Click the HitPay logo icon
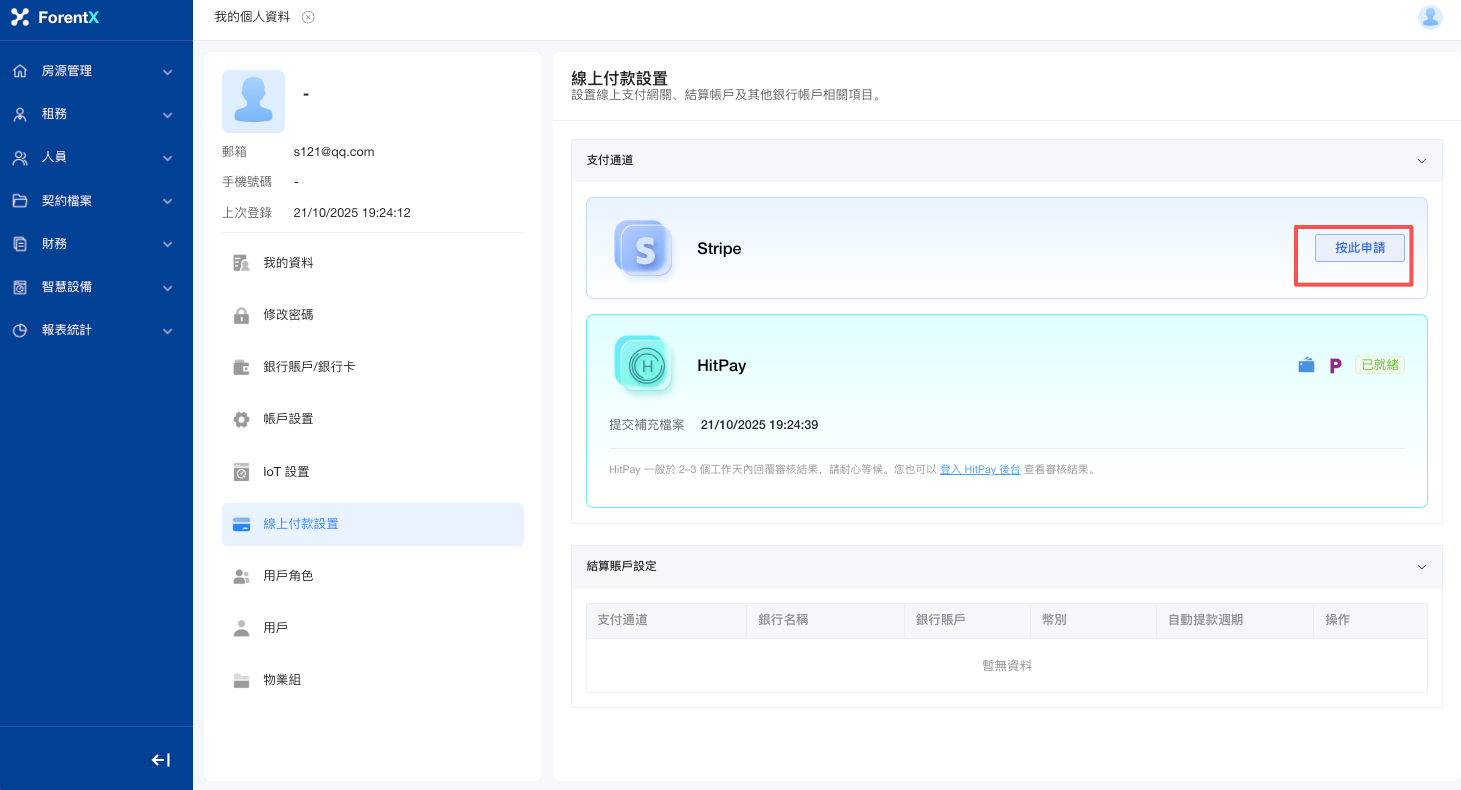 643,366
